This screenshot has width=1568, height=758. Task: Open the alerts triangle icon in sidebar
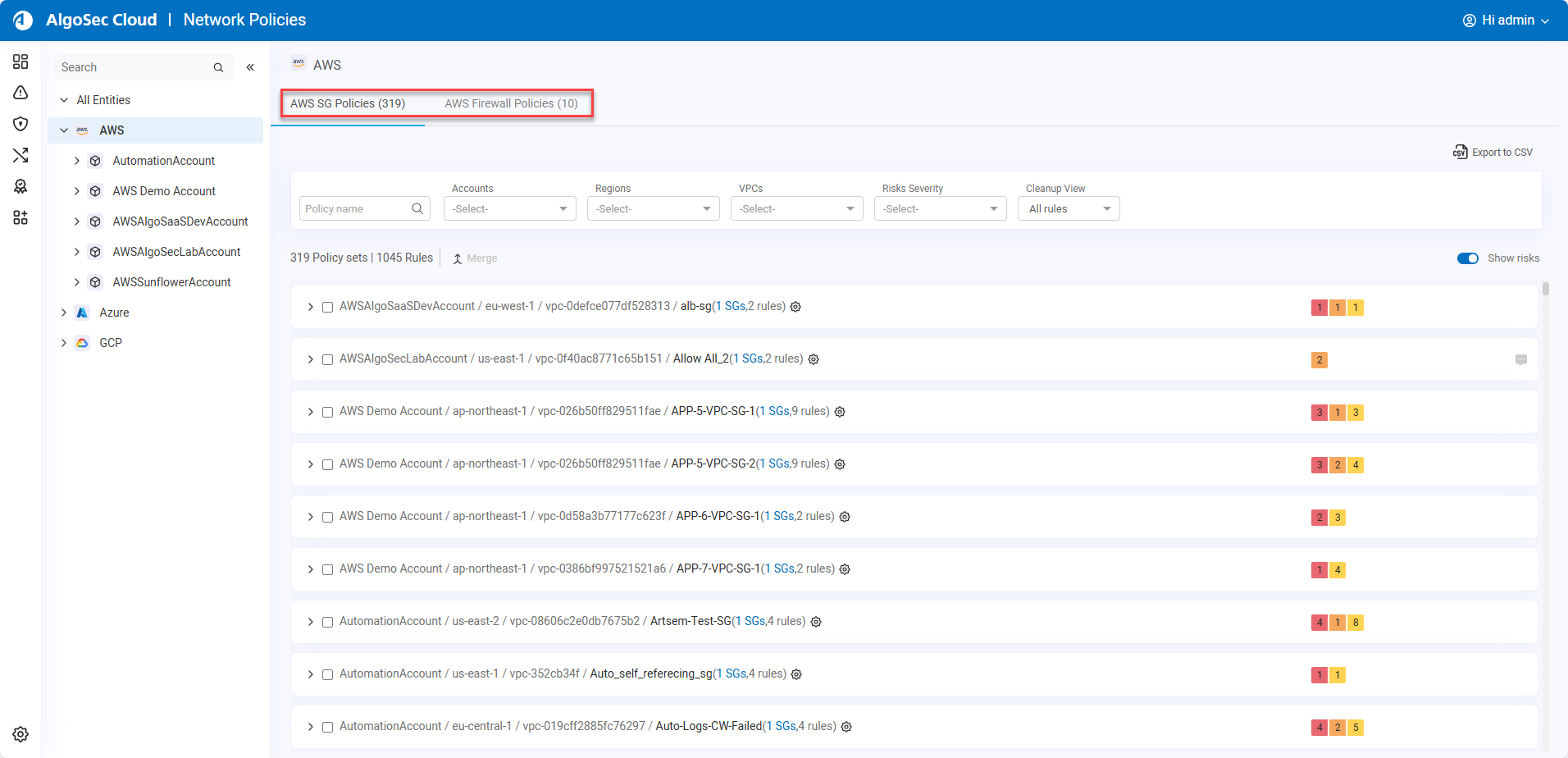21,93
